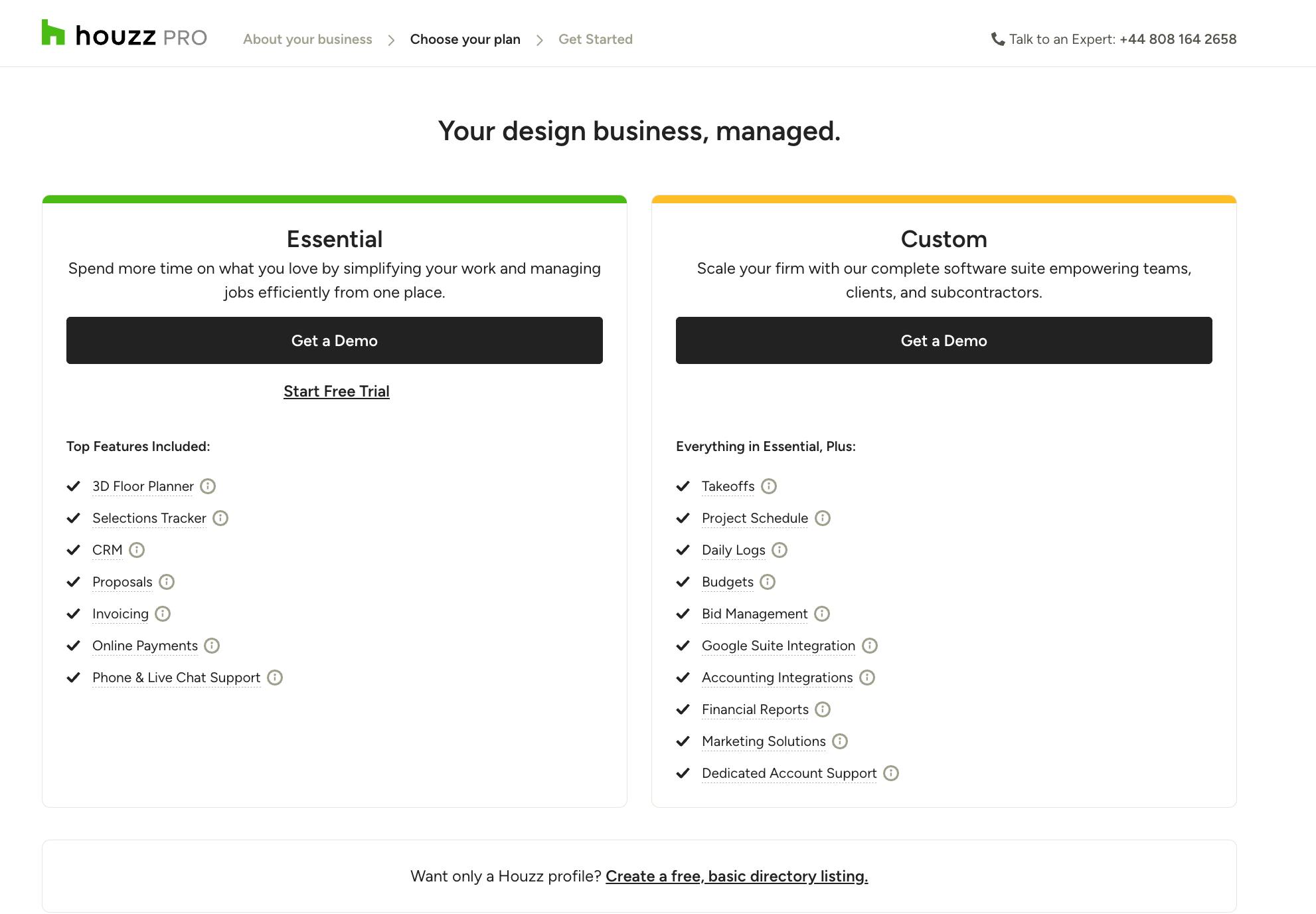Open Bid Management info icon

[822, 614]
